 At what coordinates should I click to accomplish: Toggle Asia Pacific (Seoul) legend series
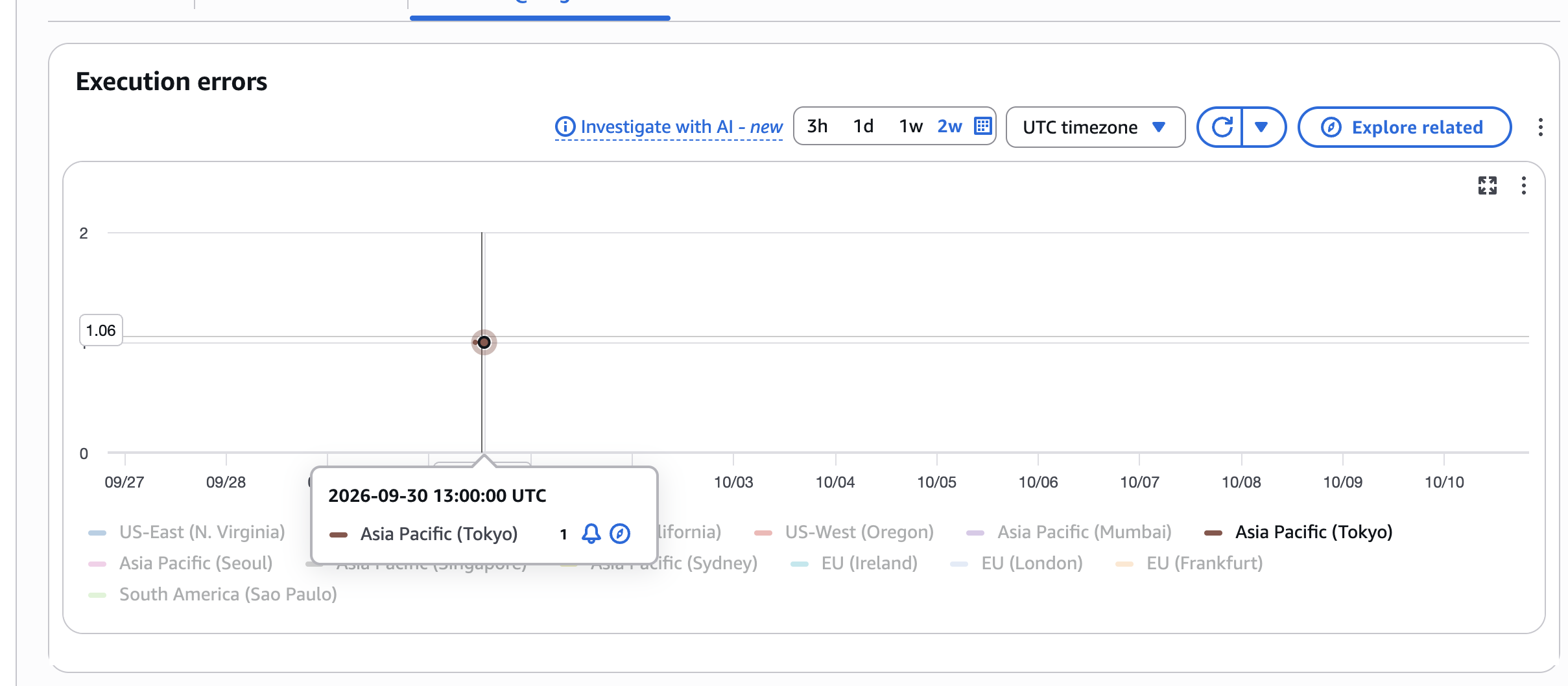point(180,563)
